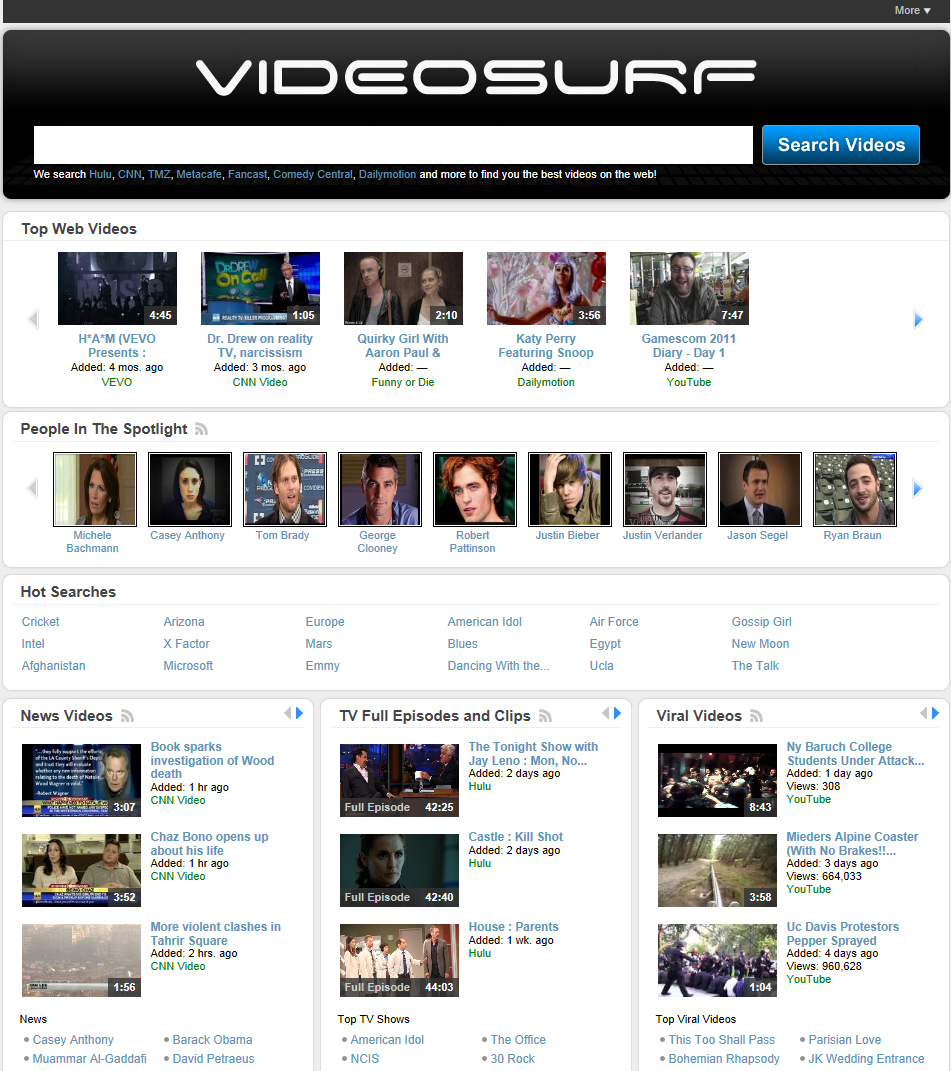Search hot topic New Moon
Image resolution: width=951 pixels, height=1071 pixels.
(x=760, y=643)
